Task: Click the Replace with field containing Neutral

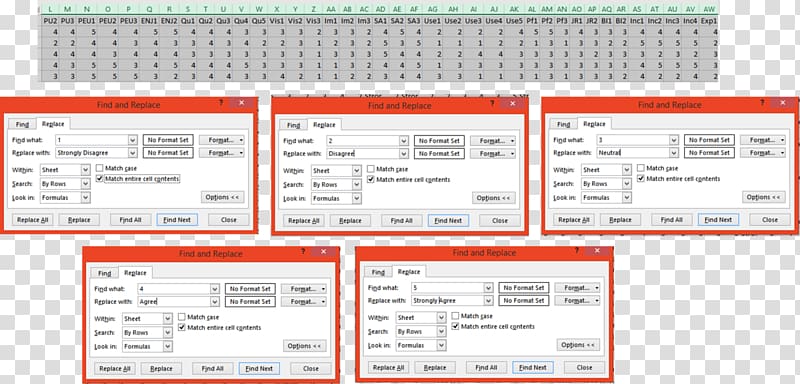Action: tap(637, 152)
